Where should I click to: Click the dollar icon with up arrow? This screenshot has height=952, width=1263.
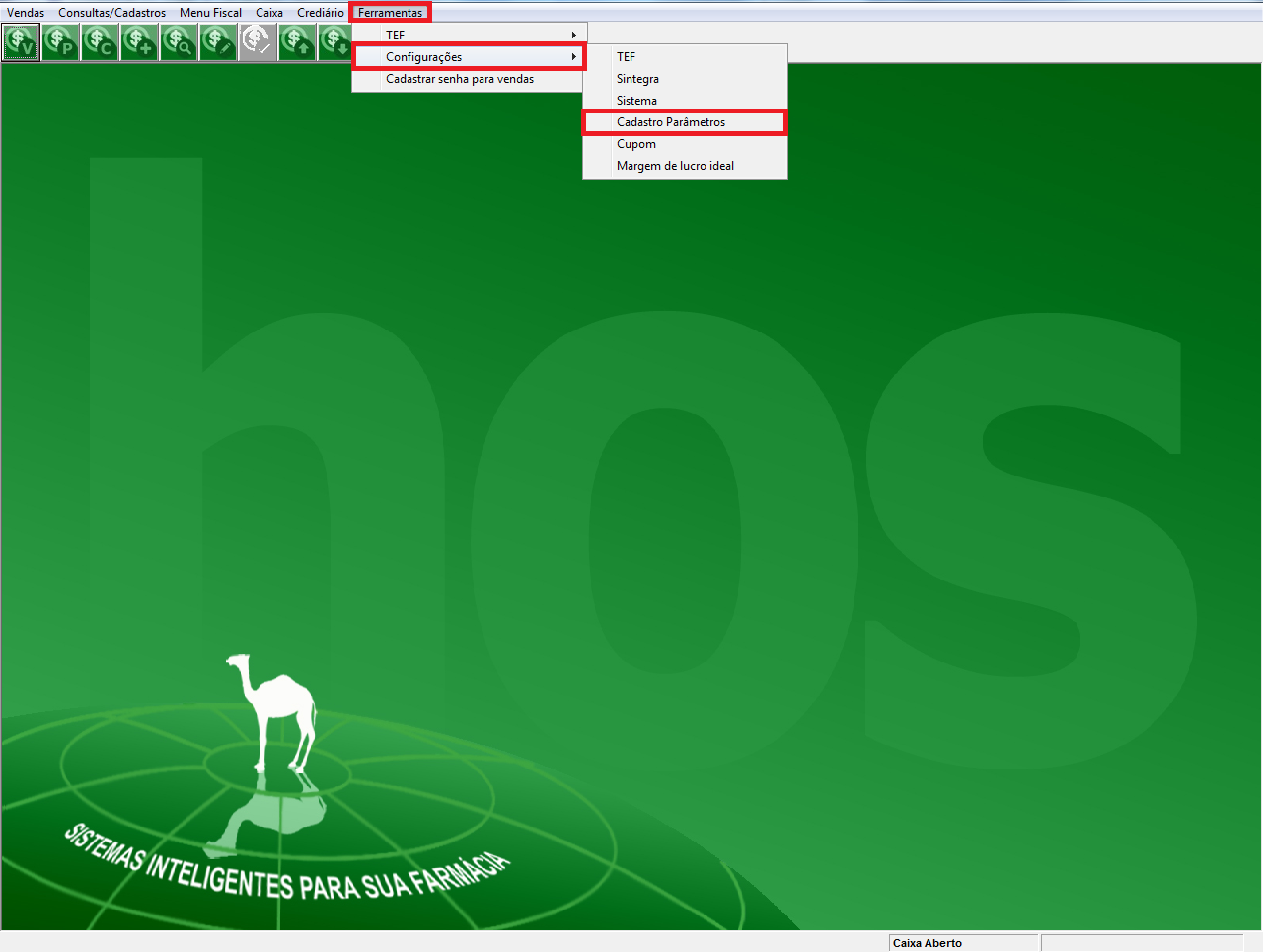297,42
